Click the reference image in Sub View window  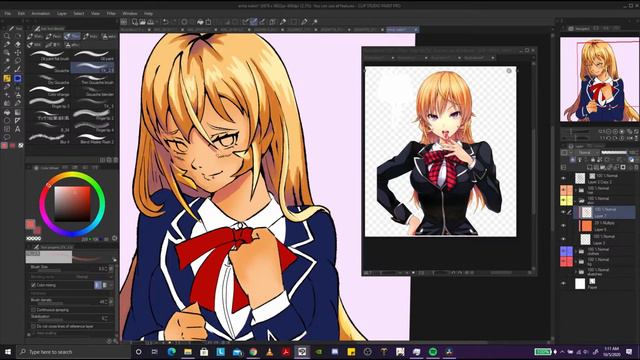pyautogui.click(x=440, y=151)
